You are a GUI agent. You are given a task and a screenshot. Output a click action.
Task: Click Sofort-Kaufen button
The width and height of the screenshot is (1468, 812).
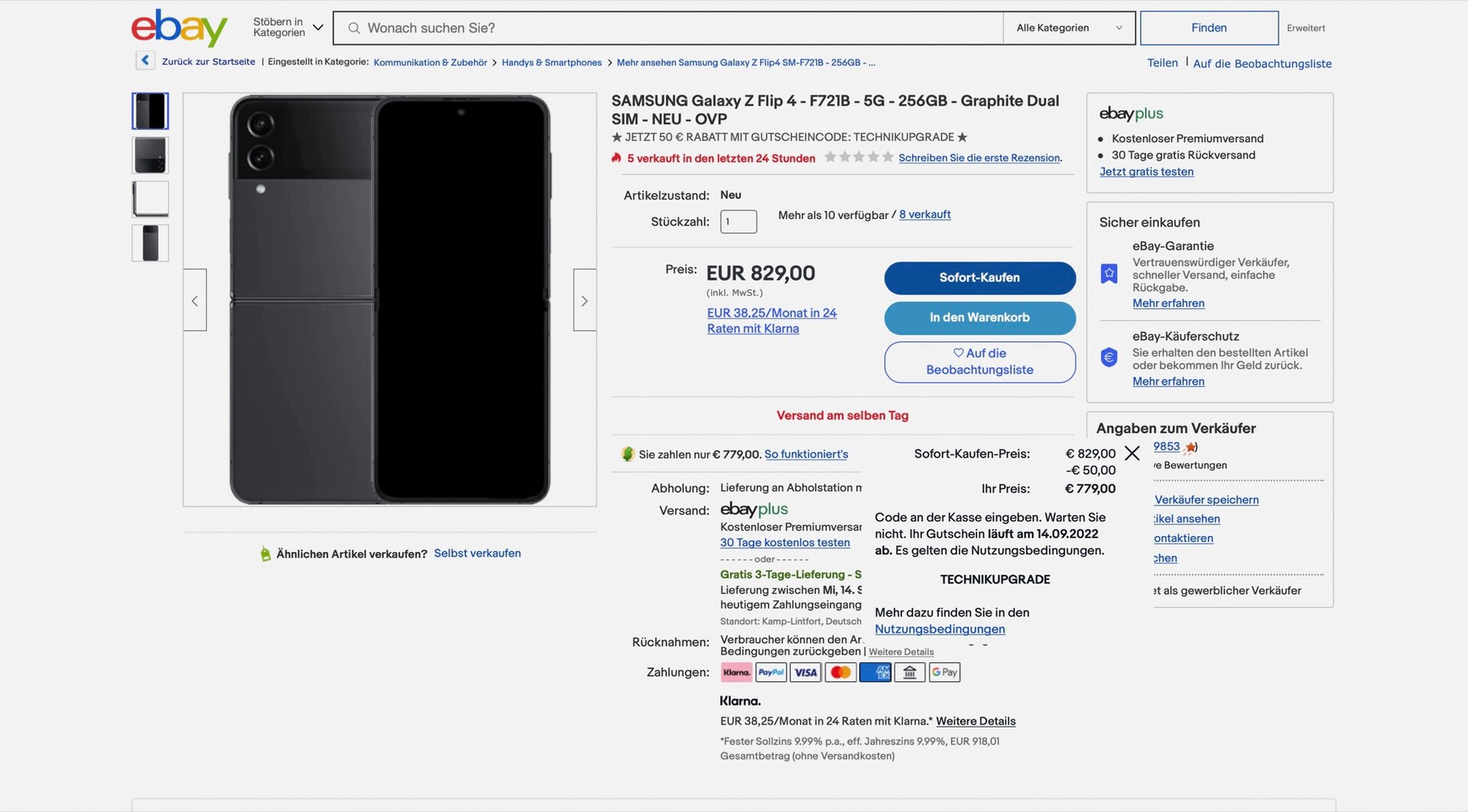pyautogui.click(x=979, y=278)
